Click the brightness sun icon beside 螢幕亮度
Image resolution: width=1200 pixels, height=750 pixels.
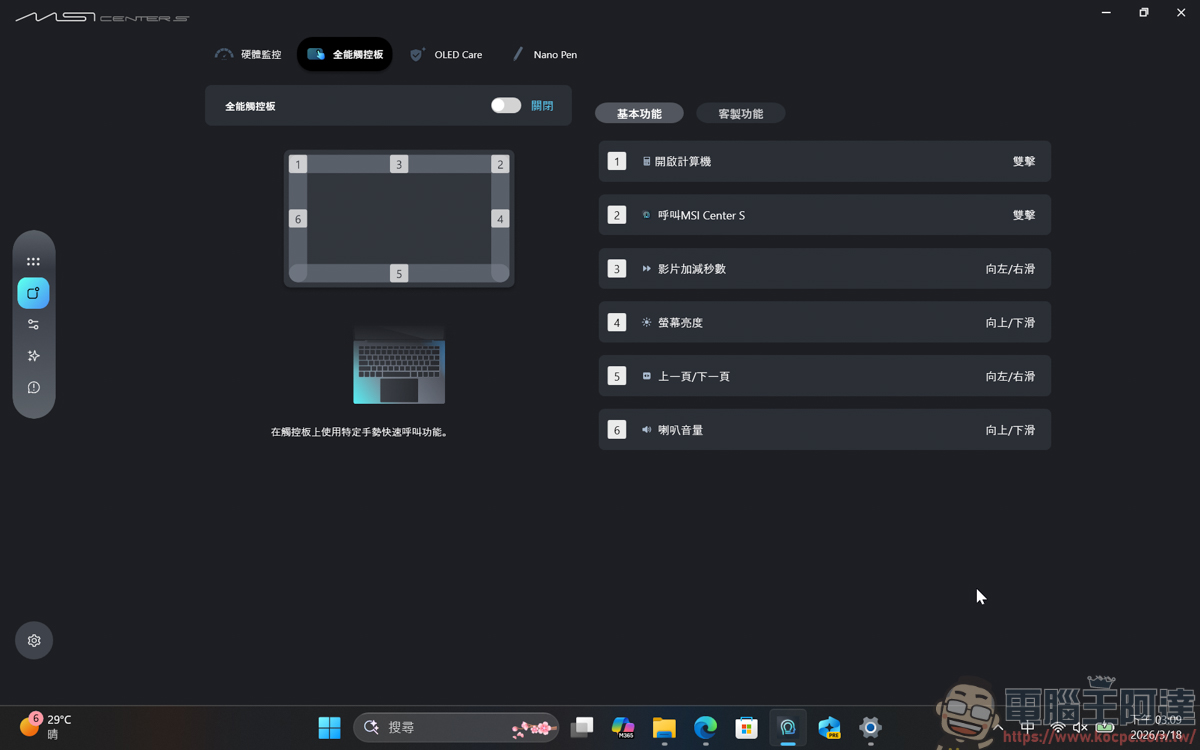645,322
